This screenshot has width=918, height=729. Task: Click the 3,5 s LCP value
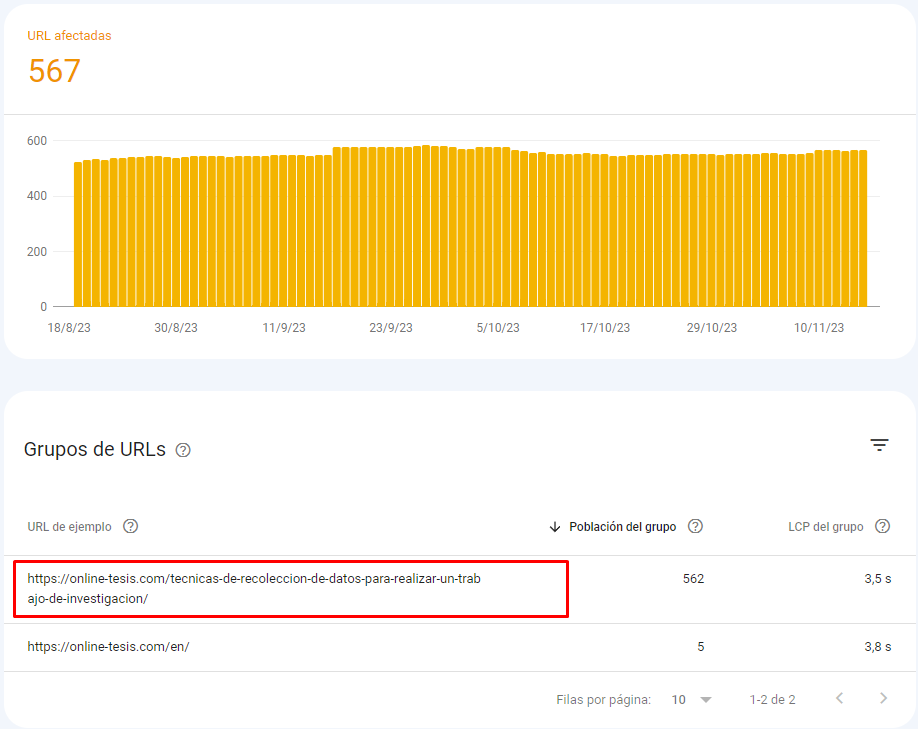pyautogui.click(x=878, y=579)
